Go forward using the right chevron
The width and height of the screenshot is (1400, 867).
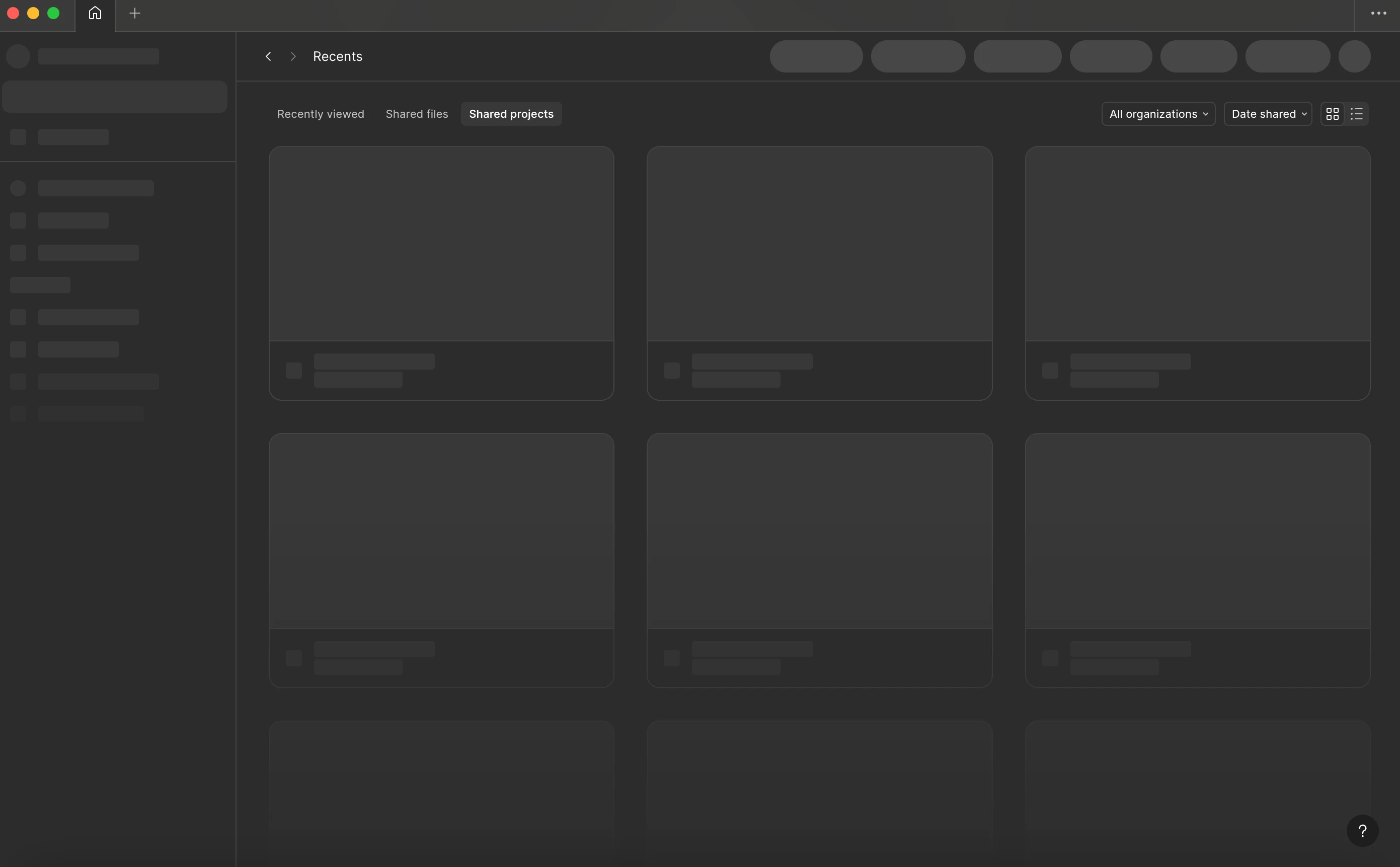tap(293, 56)
